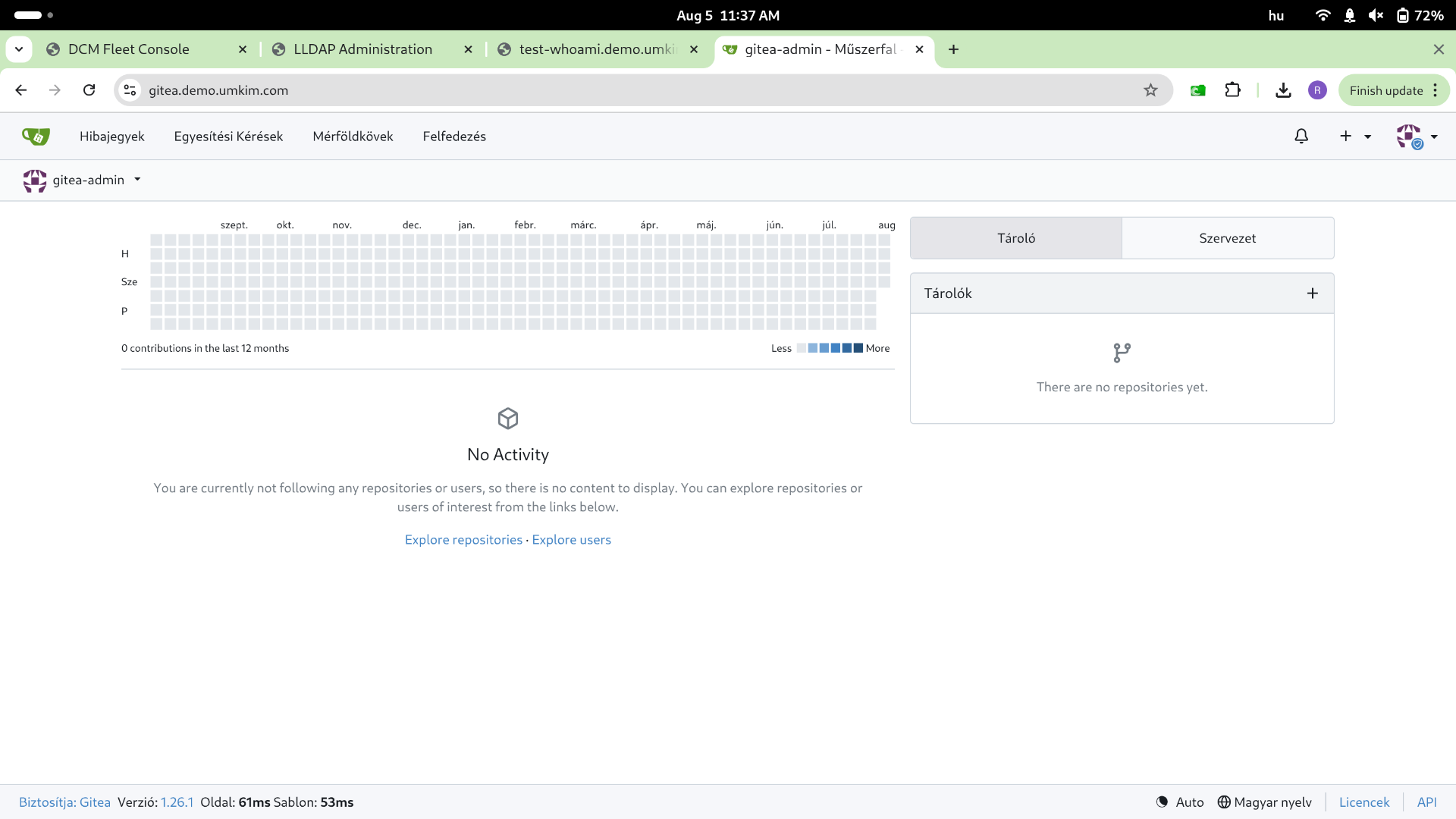Open Hibajegyek menu item
This screenshot has height=819, width=1456.
112,136
